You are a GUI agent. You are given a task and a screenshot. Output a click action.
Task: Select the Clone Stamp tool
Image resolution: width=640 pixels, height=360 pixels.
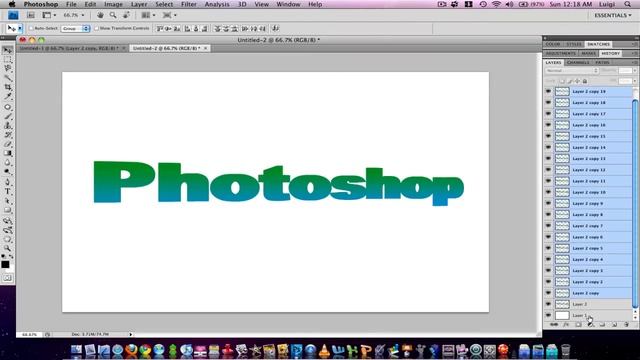(x=7, y=126)
